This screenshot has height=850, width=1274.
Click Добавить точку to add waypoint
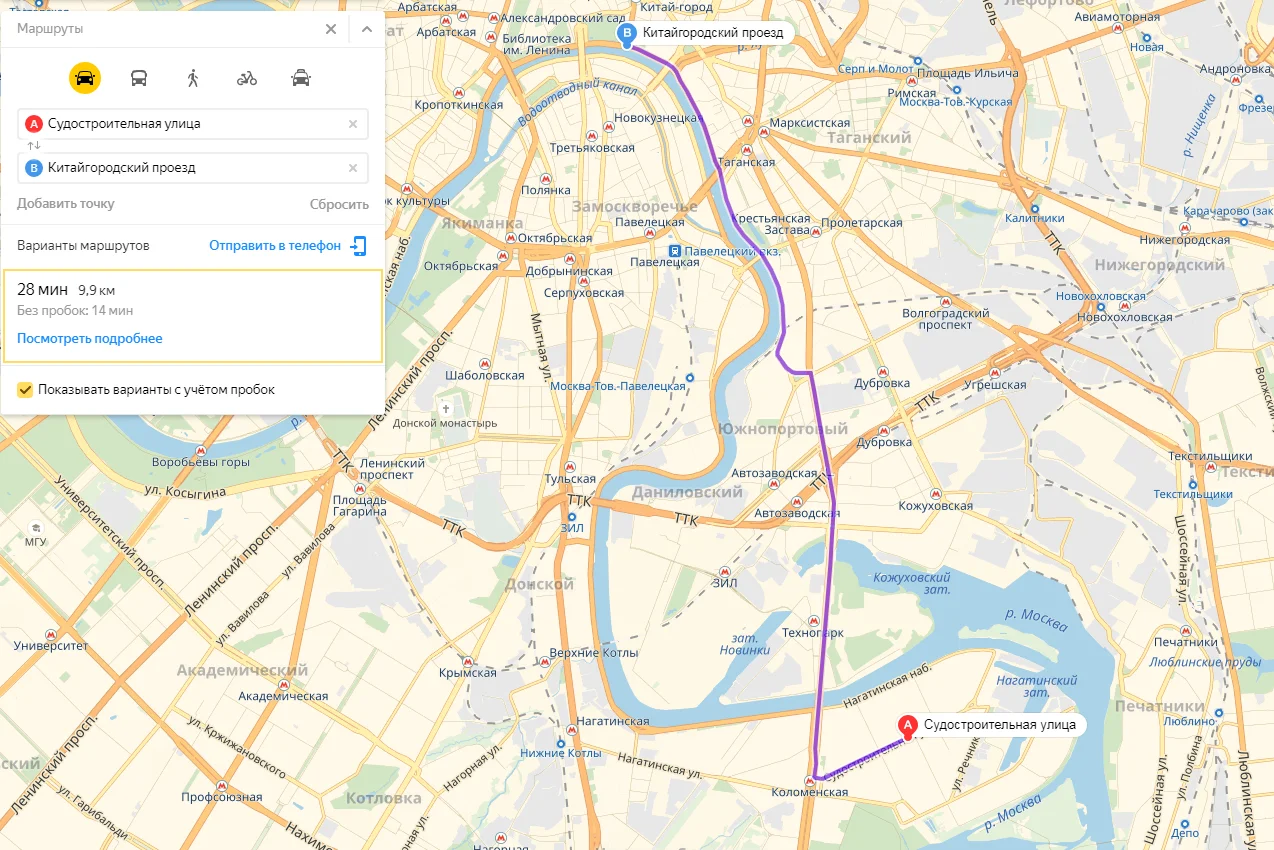(x=66, y=203)
